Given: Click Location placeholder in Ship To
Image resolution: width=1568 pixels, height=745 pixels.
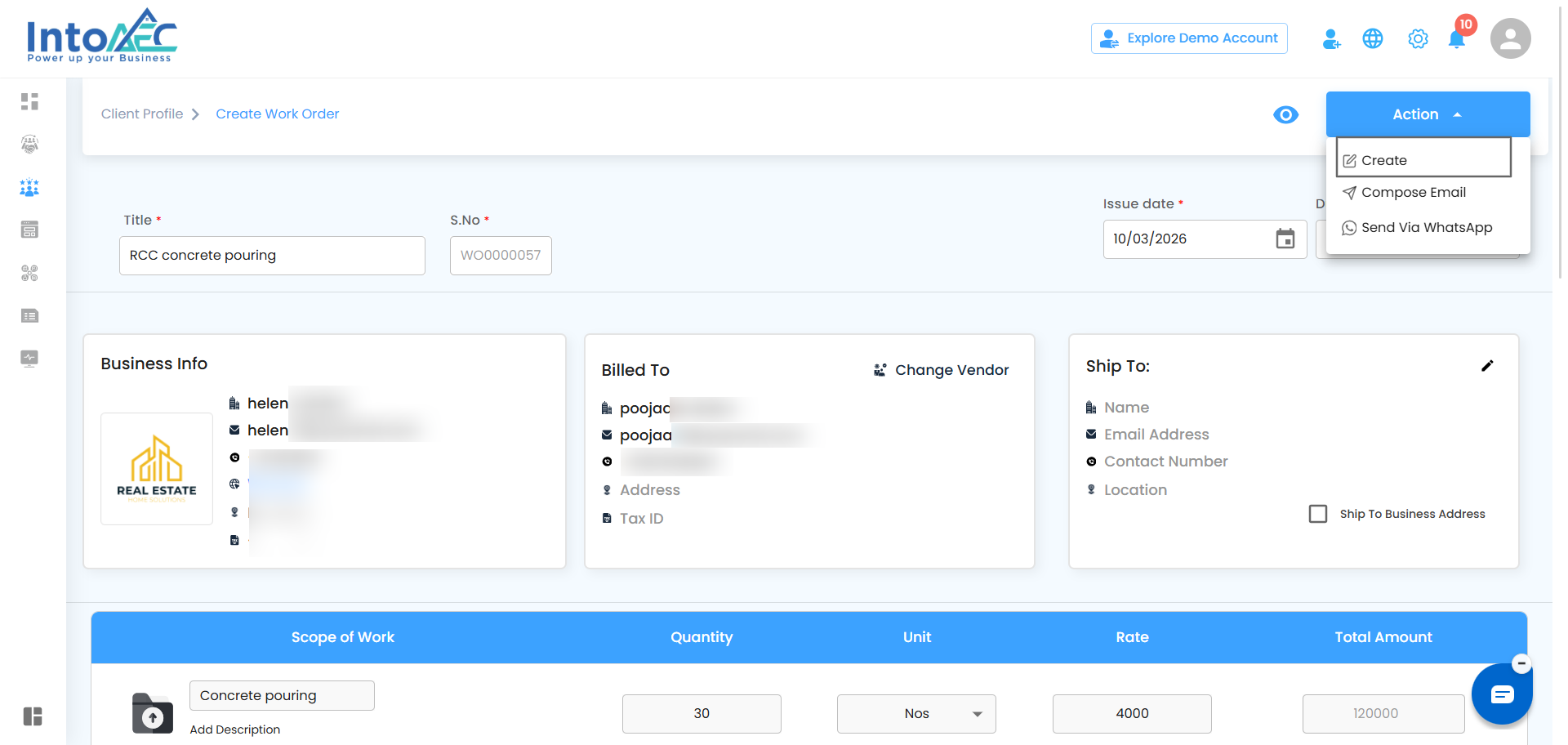Looking at the screenshot, I should pyautogui.click(x=1136, y=490).
